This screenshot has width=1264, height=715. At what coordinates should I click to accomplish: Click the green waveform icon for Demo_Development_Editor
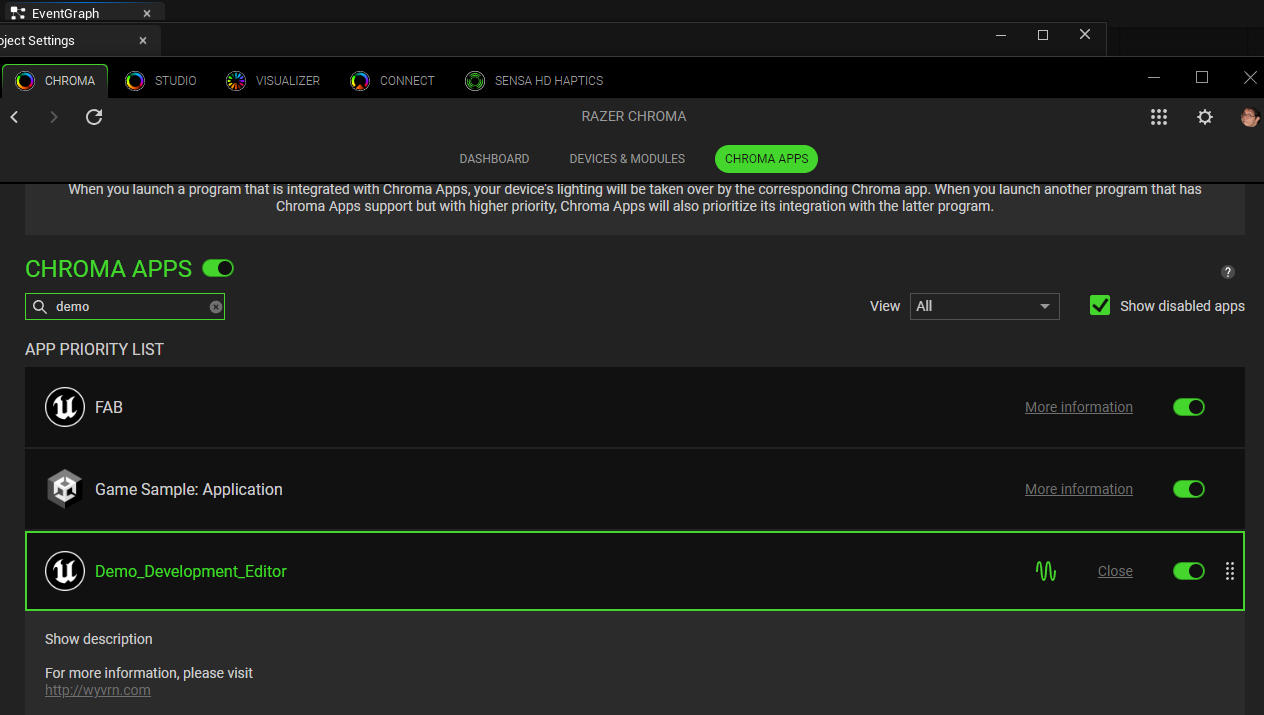(x=1046, y=571)
